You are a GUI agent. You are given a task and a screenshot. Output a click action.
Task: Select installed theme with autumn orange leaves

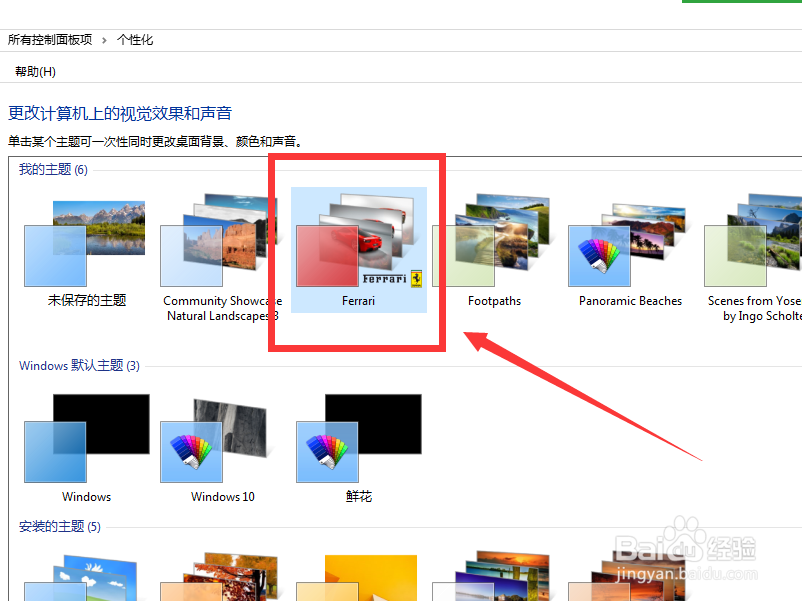tap(219, 576)
